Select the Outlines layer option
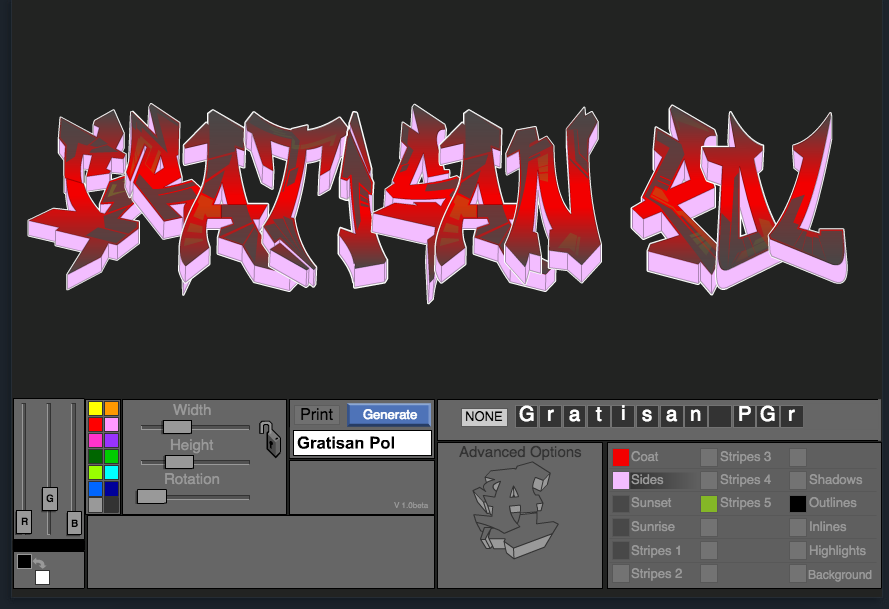Image resolution: width=889 pixels, height=609 pixels. [832, 503]
